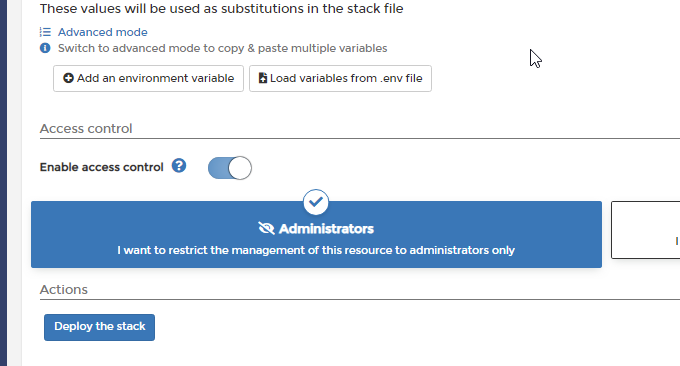Click the 'Switch to advanced mode' hint text
The height and width of the screenshot is (366, 680).
click(222, 48)
